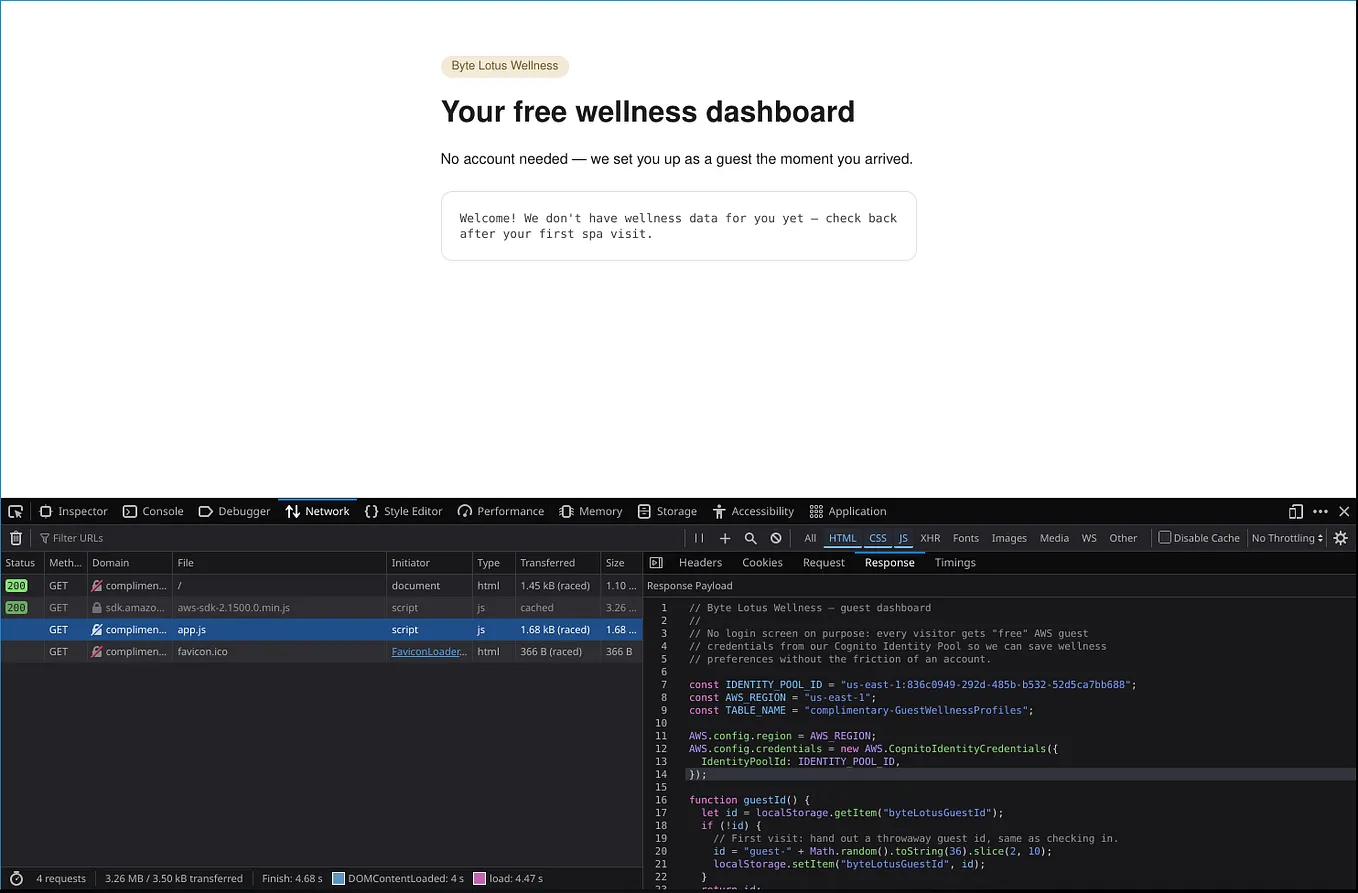Image resolution: width=1358 pixels, height=893 pixels.
Task: Click the "DOMContentLoaded: 4 s" status entry
Action: tap(398, 878)
